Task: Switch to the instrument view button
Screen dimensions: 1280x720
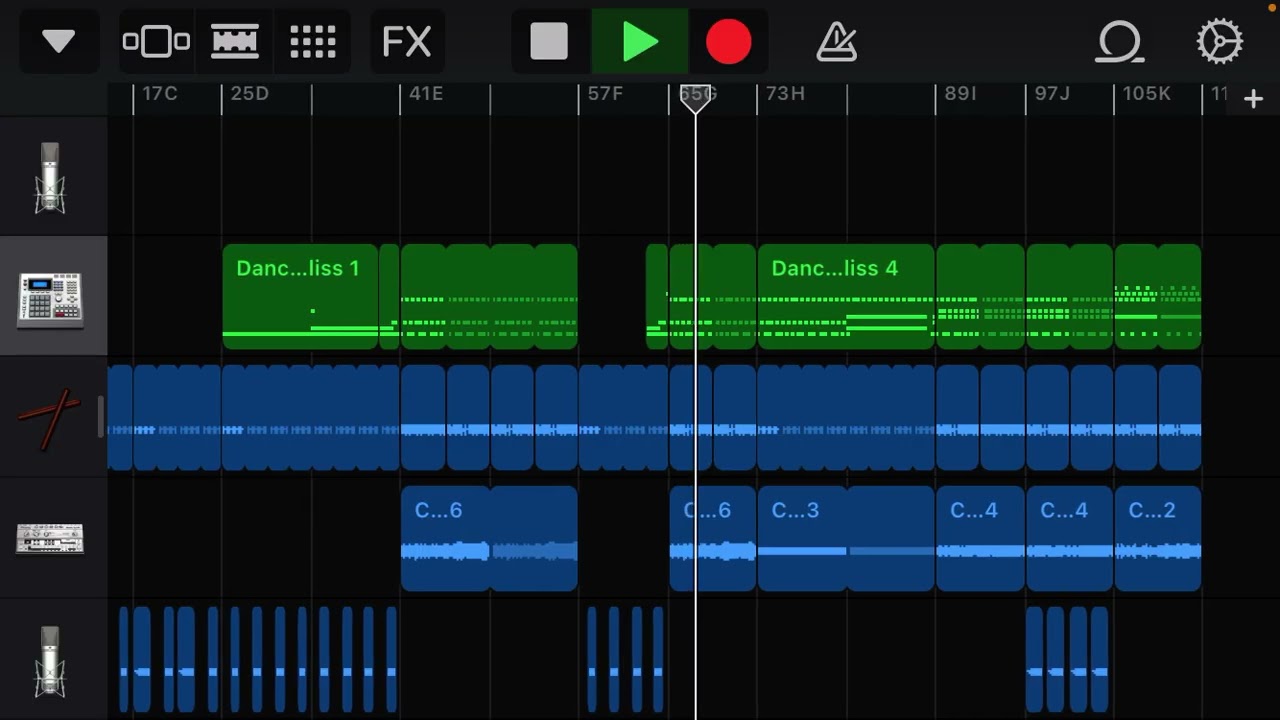Action: pos(156,42)
